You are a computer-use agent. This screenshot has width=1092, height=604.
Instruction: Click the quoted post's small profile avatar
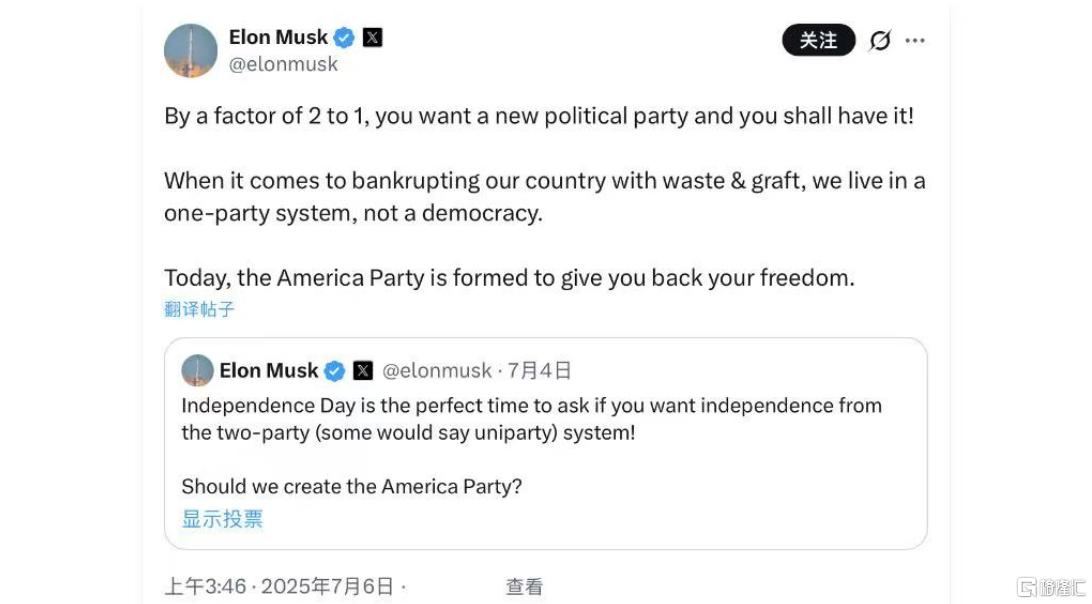(x=197, y=371)
